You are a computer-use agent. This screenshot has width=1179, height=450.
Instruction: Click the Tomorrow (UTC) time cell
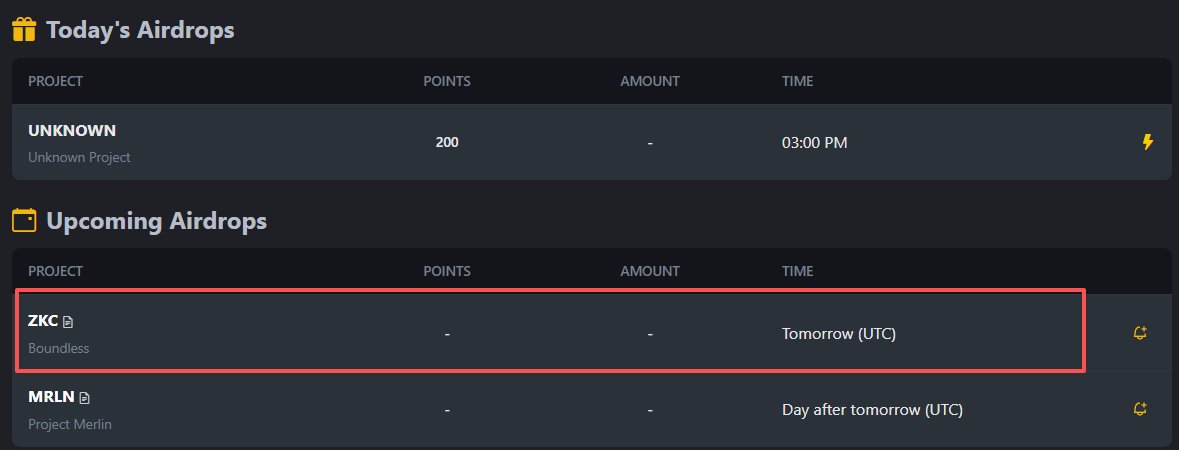(839, 333)
